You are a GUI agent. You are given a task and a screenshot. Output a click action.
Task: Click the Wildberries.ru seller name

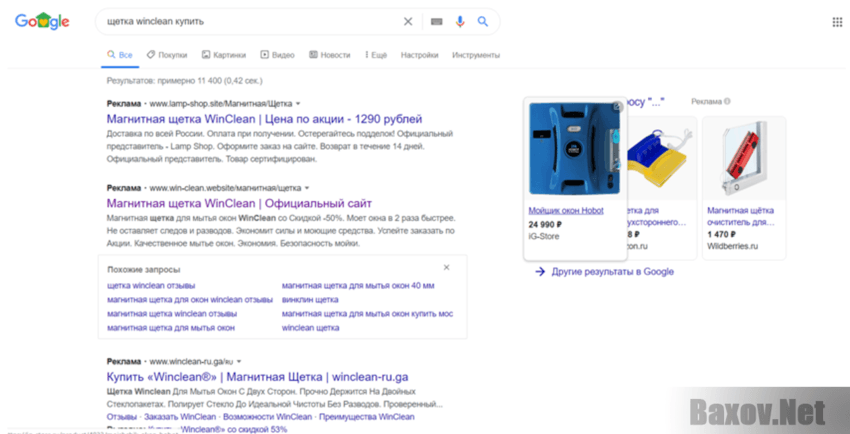(732, 246)
